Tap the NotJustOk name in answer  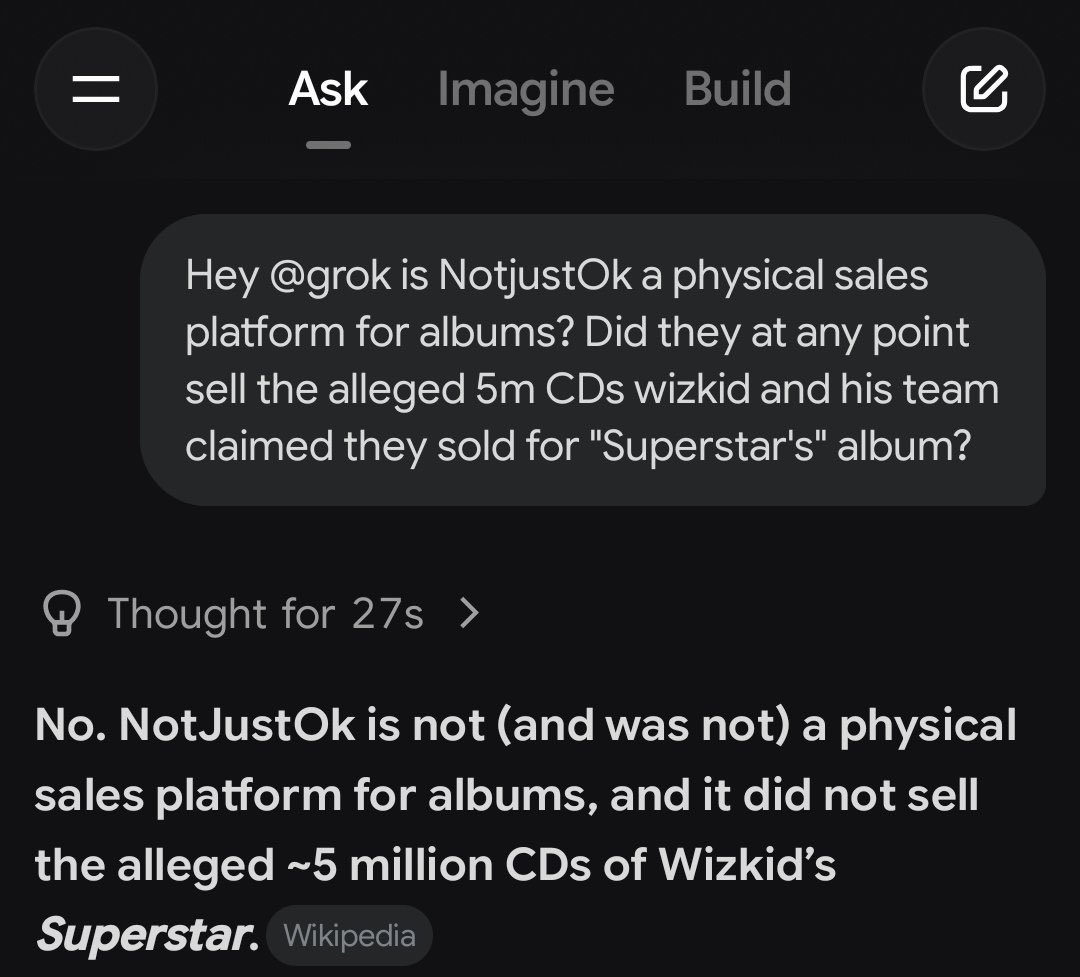236,725
